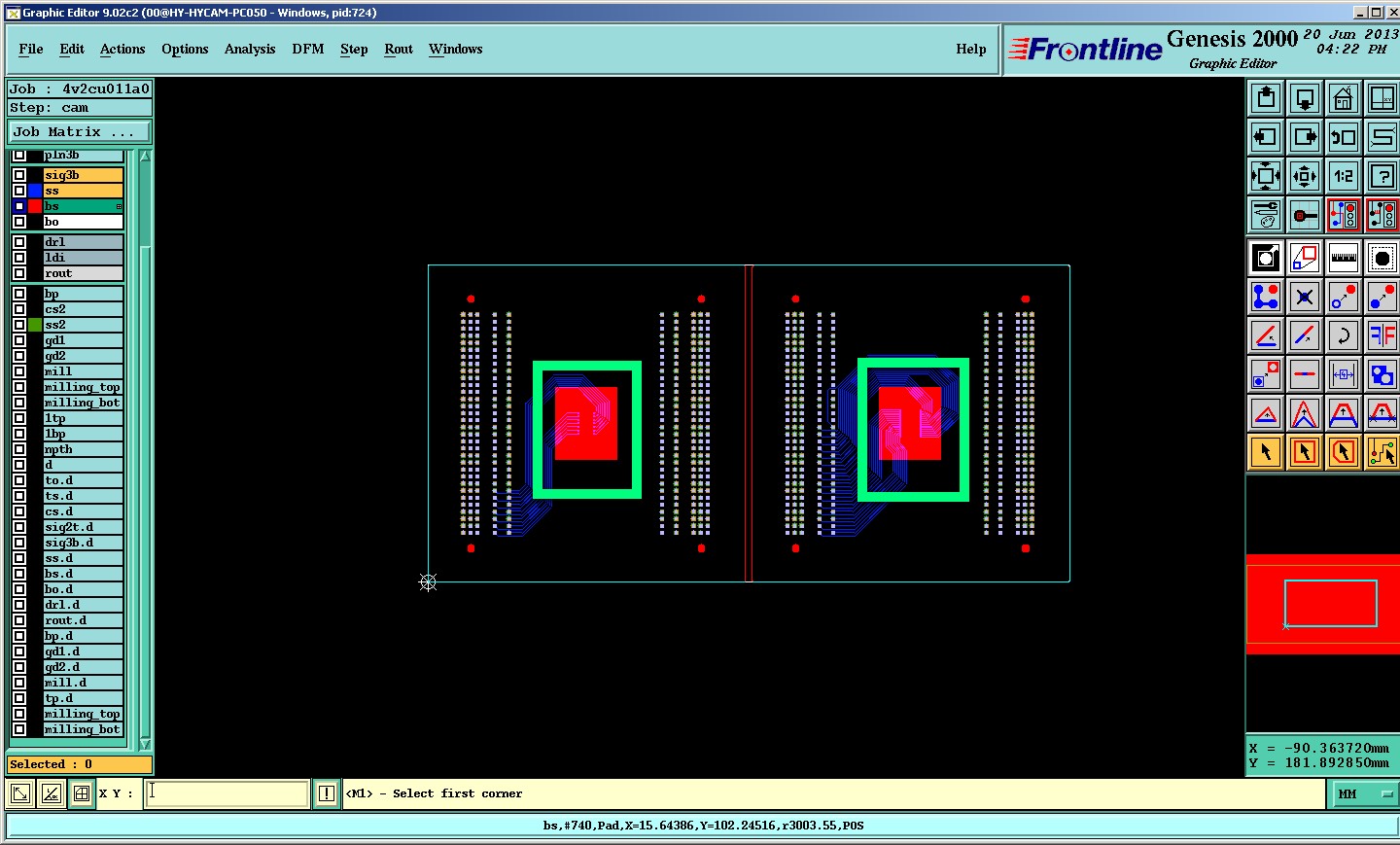Click the pan right icon
Image resolution: width=1400 pixels, height=845 pixels.
(x=1305, y=137)
